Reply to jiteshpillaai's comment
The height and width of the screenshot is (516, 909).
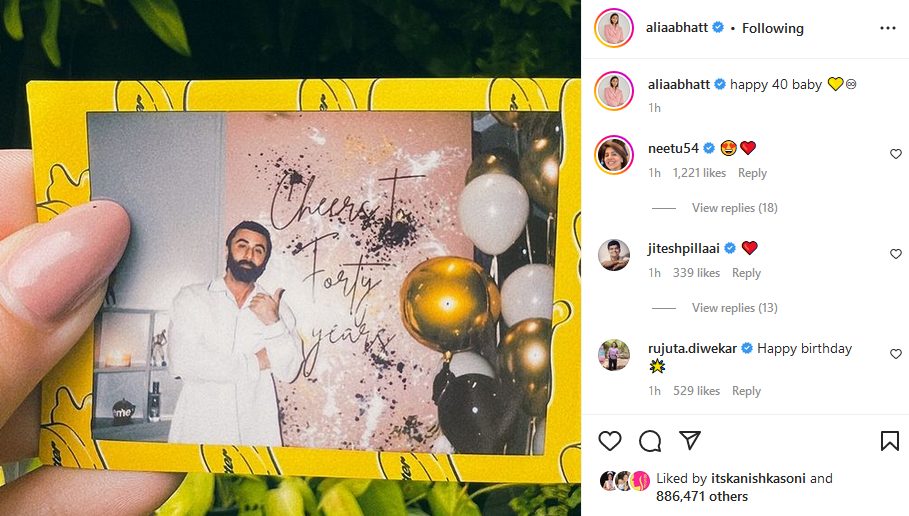point(746,273)
